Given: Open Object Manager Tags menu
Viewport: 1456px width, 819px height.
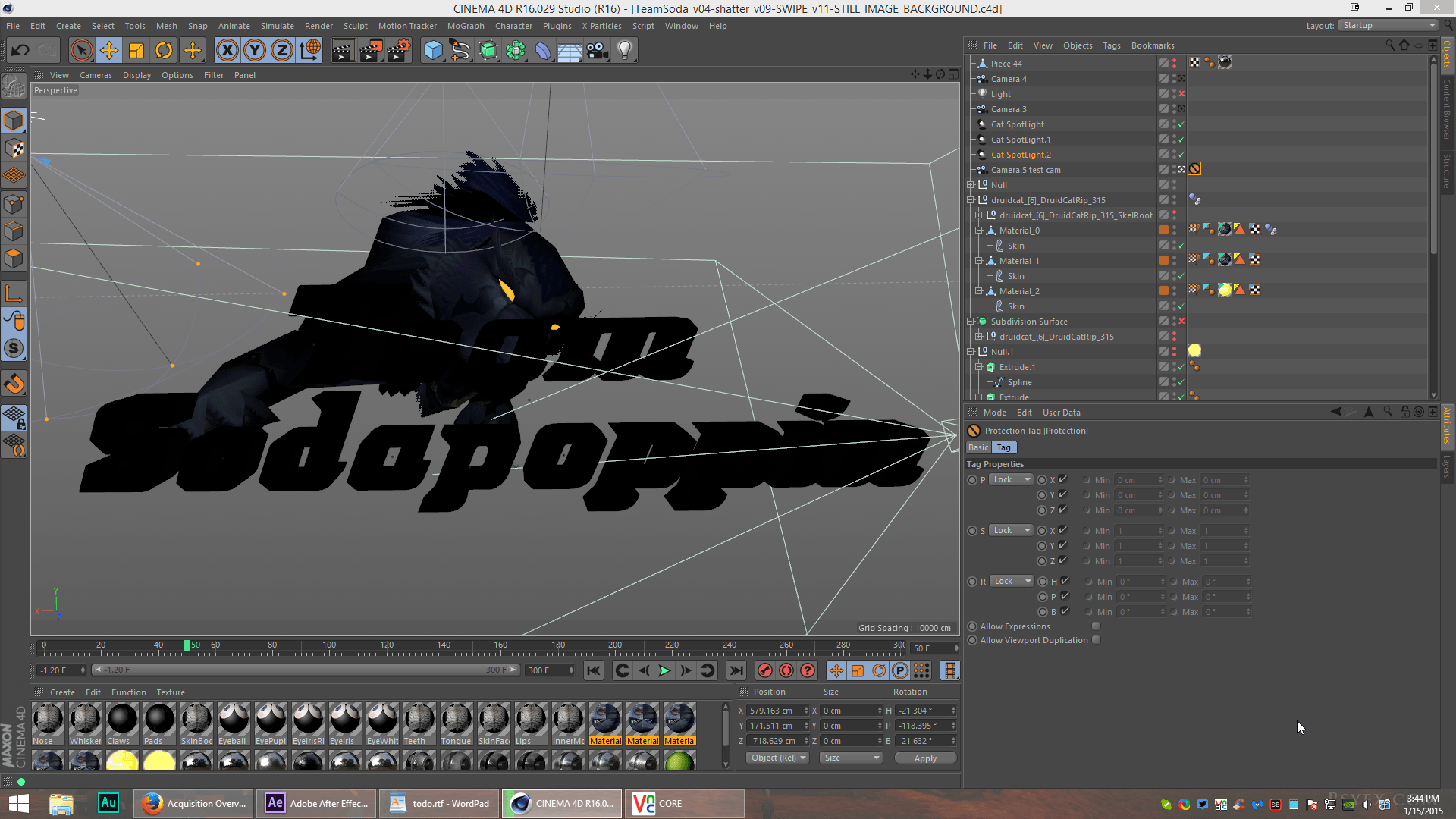Looking at the screenshot, I should coord(1111,45).
